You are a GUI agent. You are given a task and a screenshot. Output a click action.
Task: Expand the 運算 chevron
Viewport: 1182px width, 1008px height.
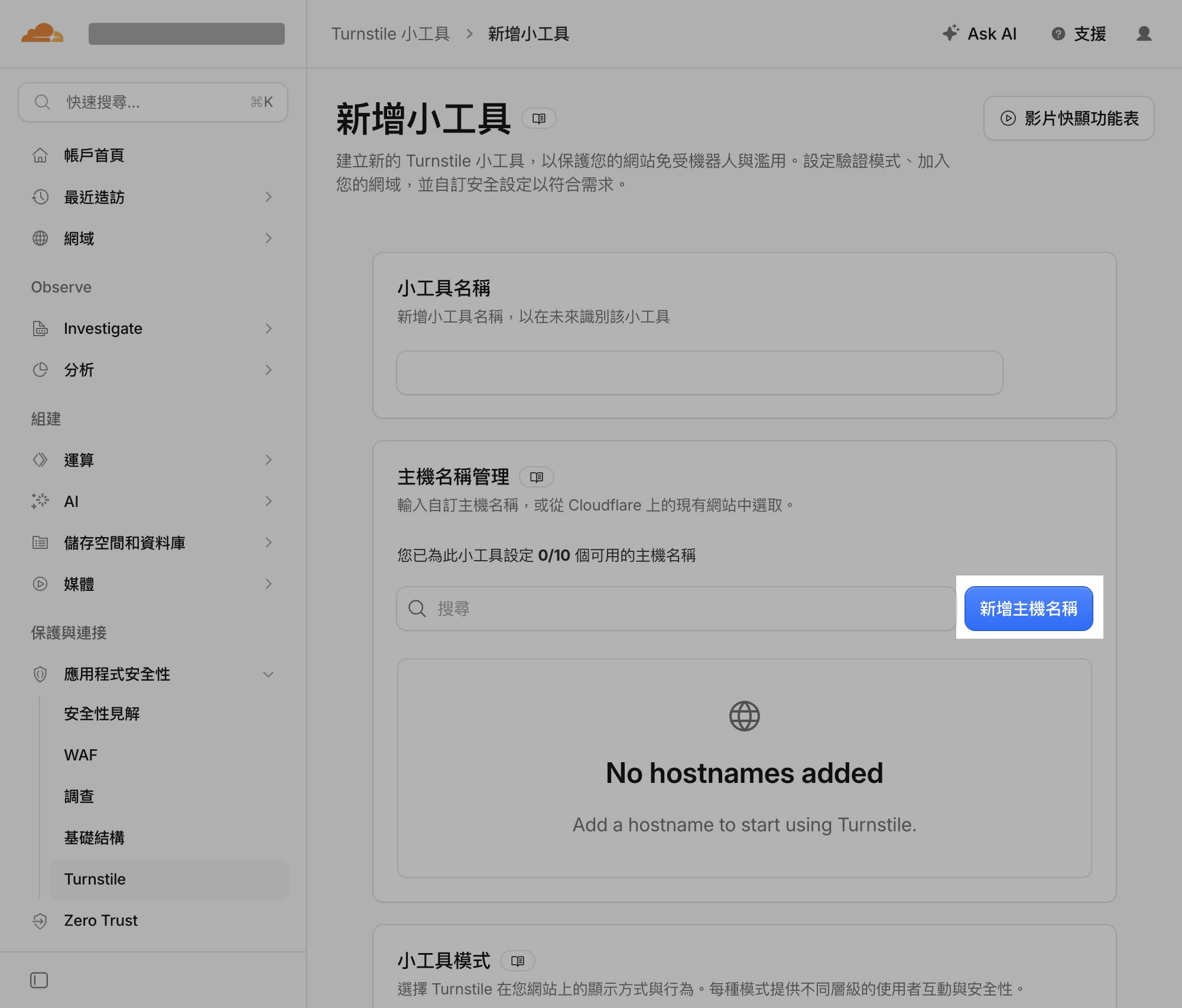pos(268,460)
